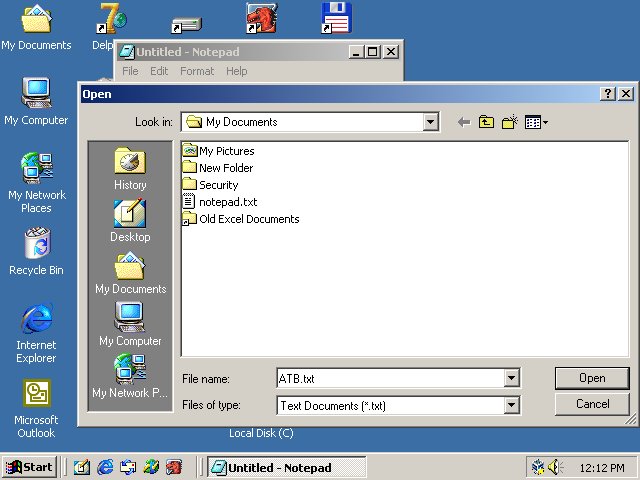Open the View Menu icon in the dialog

pyautogui.click(x=536, y=122)
